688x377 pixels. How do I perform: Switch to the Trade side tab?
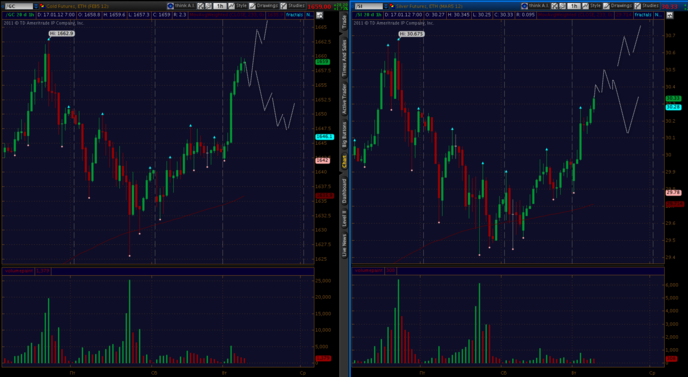[344, 22]
